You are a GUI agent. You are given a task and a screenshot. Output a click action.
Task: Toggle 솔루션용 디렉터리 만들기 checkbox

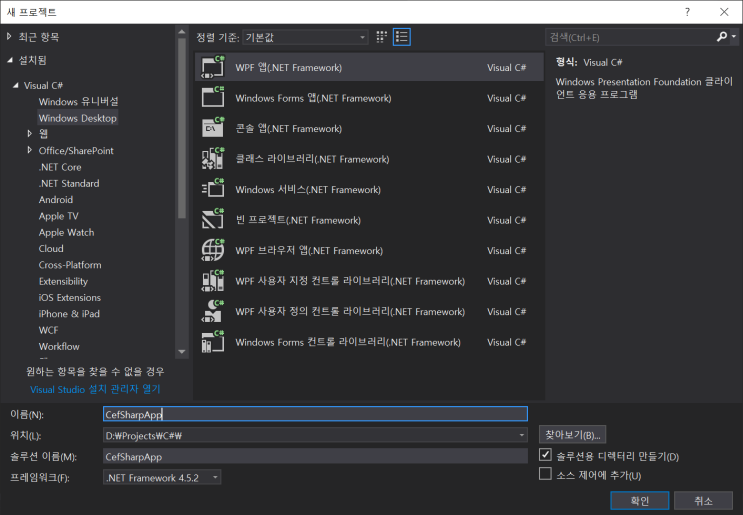pyautogui.click(x=545, y=455)
